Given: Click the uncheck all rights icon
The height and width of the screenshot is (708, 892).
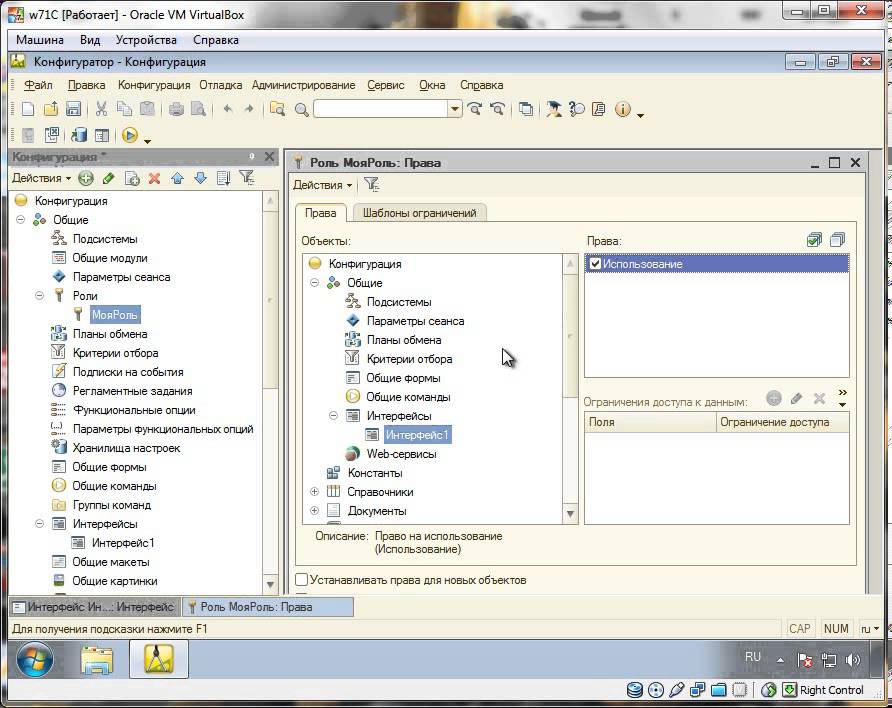Looking at the screenshot, I should pos(837,240).
